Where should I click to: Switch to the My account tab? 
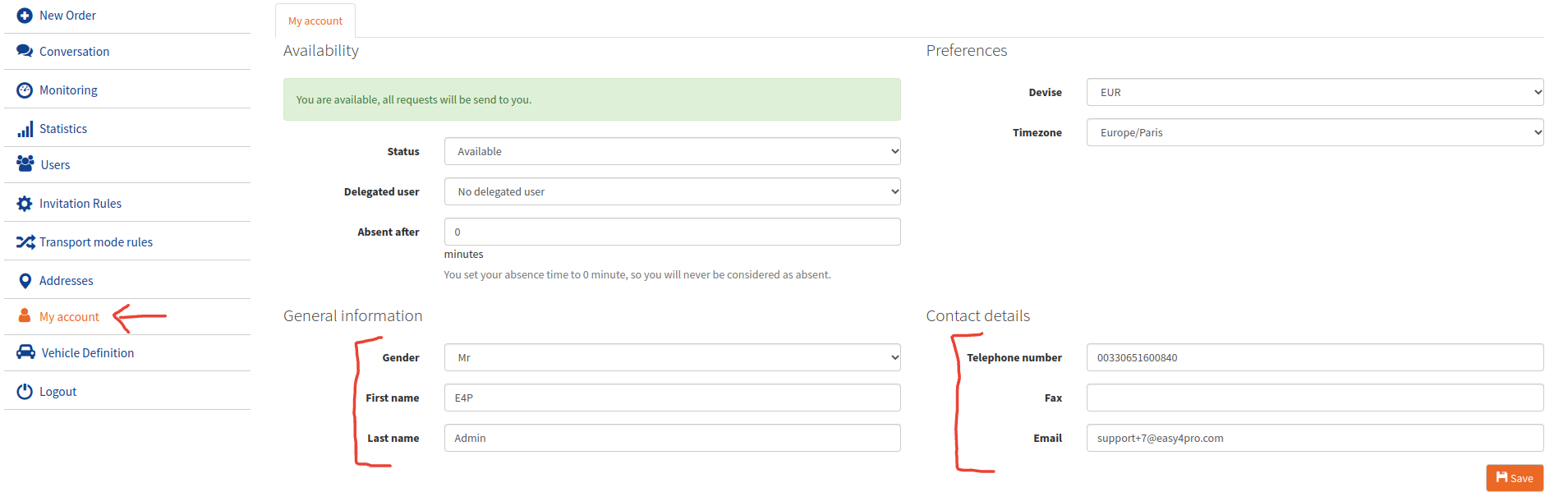[315, 21]
